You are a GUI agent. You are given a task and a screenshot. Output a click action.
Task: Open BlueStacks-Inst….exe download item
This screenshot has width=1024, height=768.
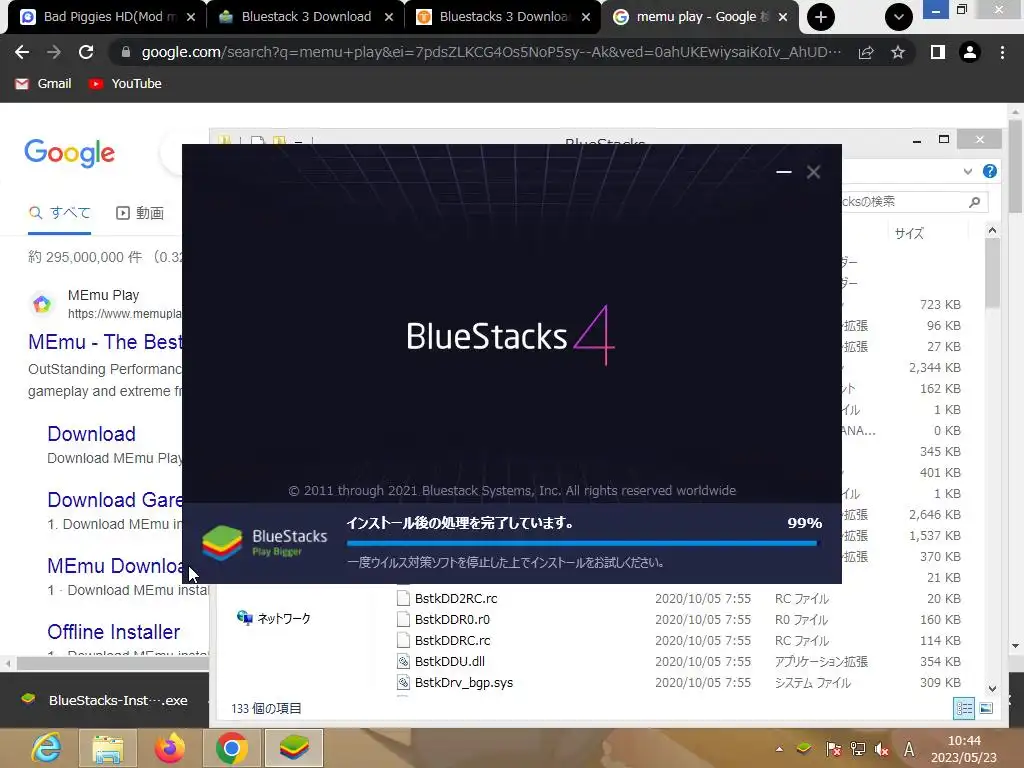click(104, 700)
